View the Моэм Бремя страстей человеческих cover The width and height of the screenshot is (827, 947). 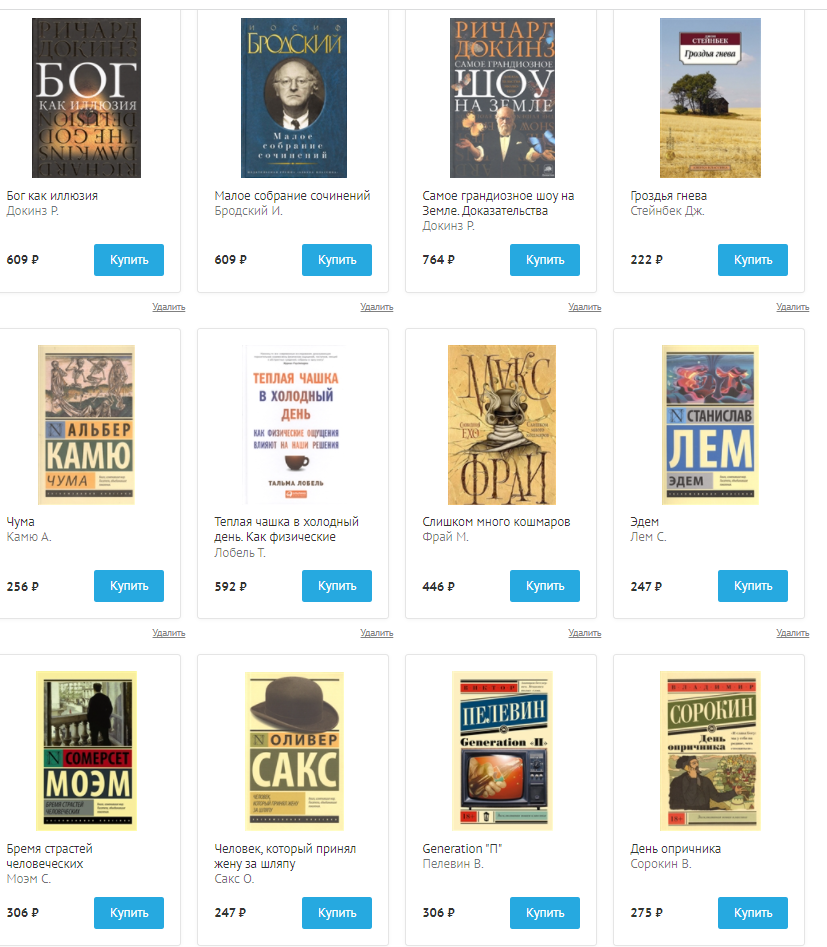(x=86, y=751)
